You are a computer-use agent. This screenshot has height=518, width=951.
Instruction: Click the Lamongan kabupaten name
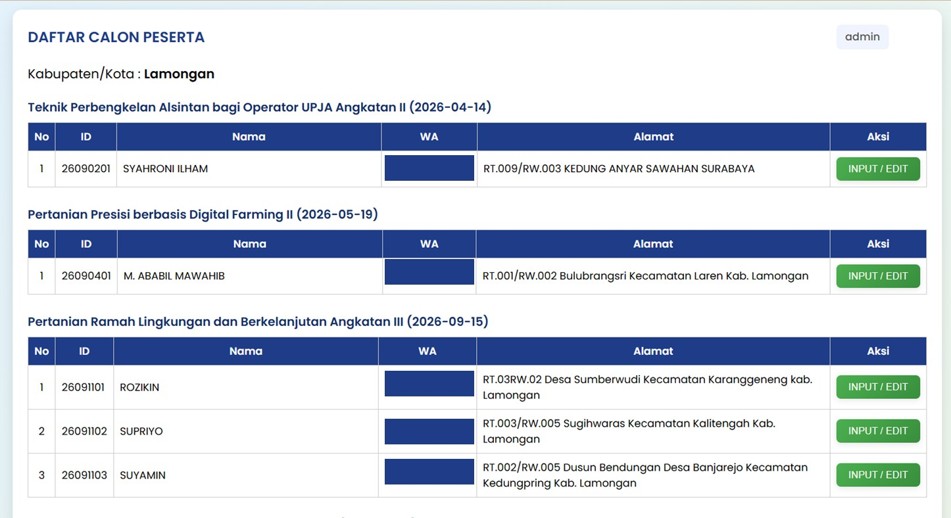pos(179,74)
